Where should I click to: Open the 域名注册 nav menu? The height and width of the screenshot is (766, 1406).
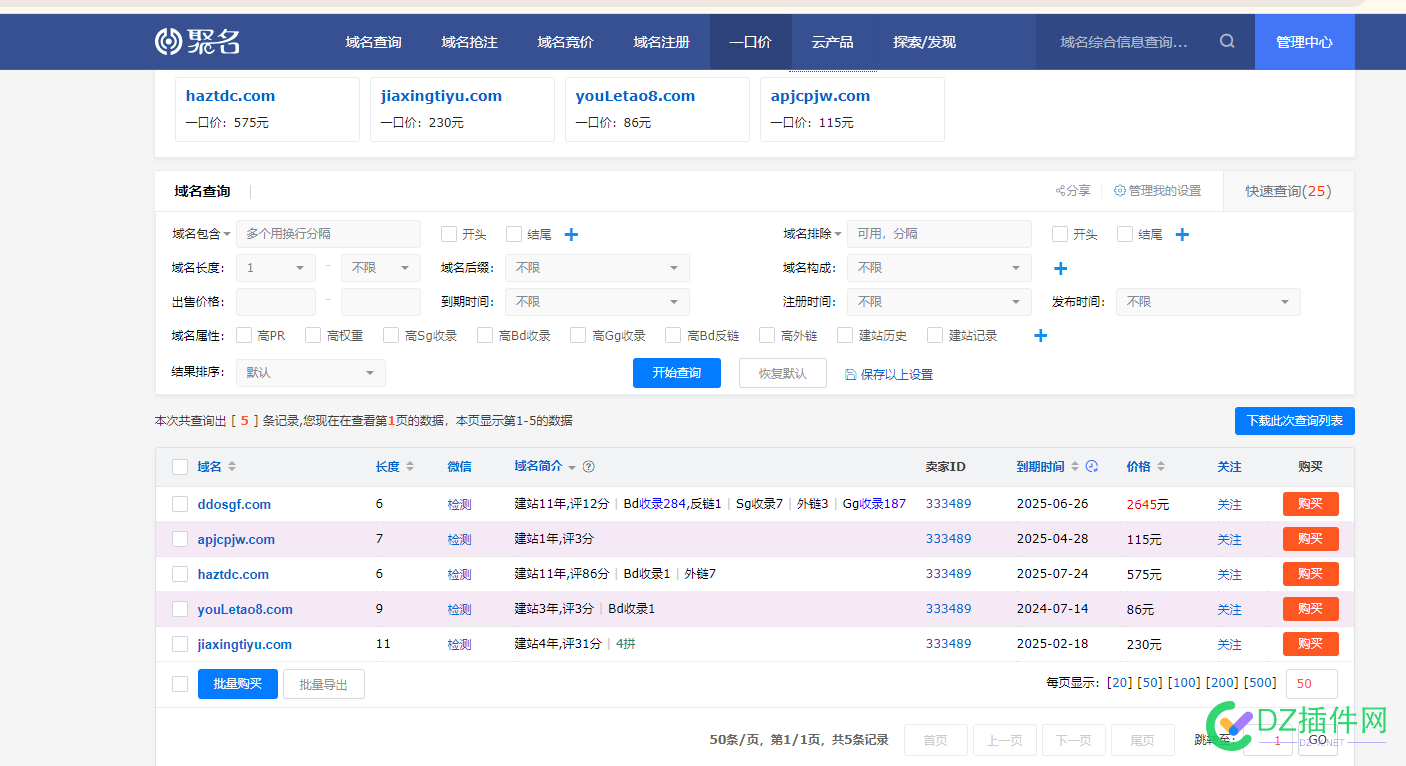(x=661, y=42)
